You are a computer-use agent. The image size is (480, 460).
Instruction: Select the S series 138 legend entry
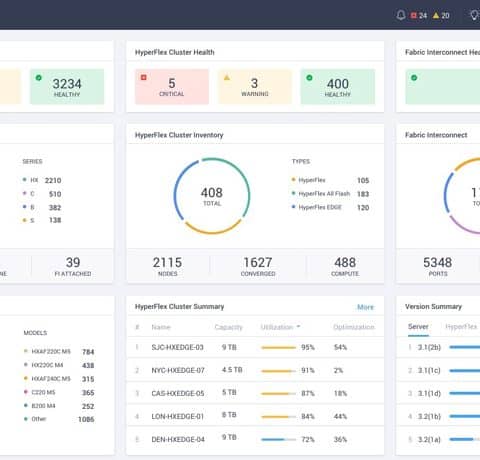tap(42, 220)
